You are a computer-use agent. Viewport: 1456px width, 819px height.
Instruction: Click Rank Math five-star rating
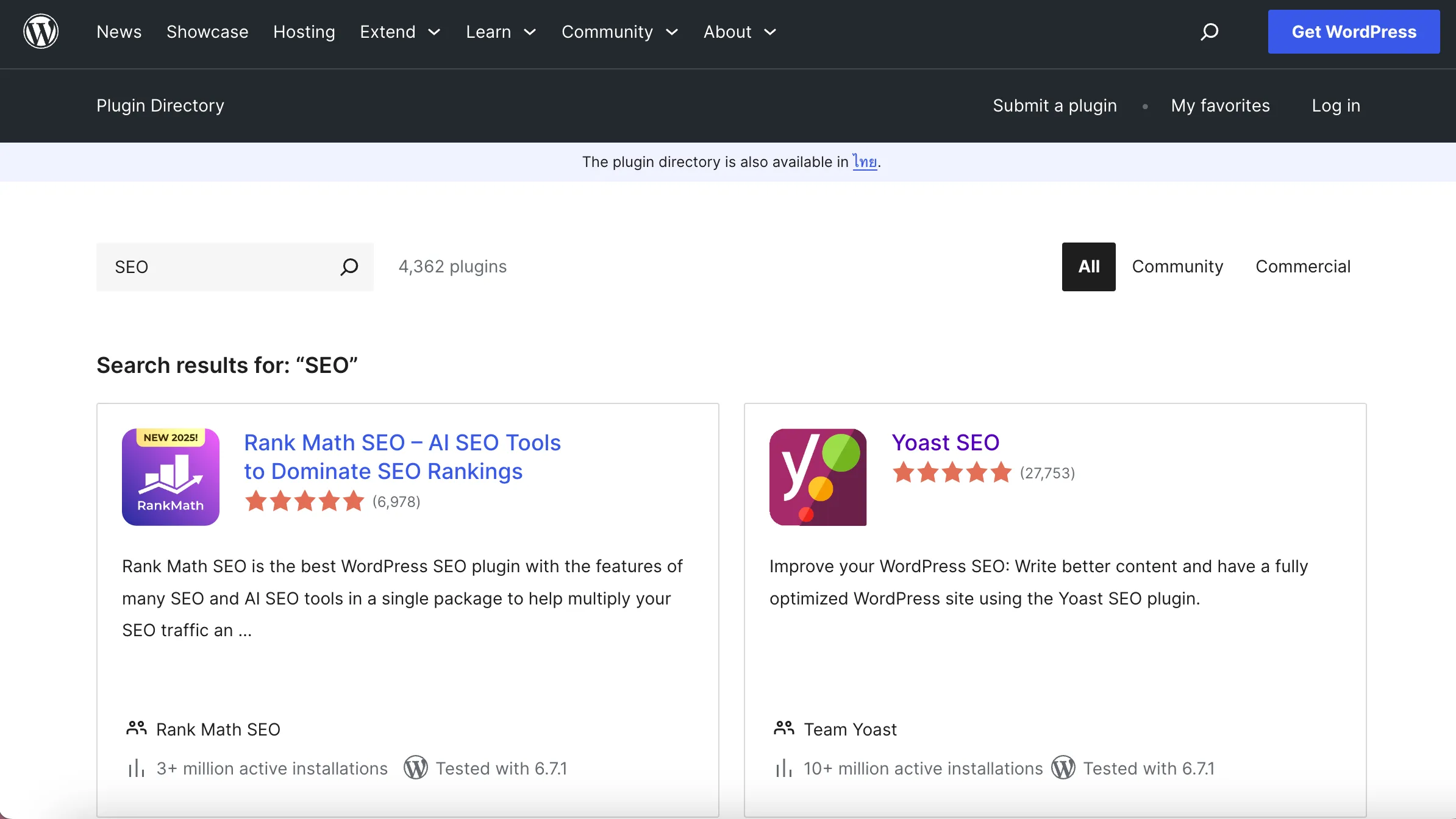coord(304,502)
